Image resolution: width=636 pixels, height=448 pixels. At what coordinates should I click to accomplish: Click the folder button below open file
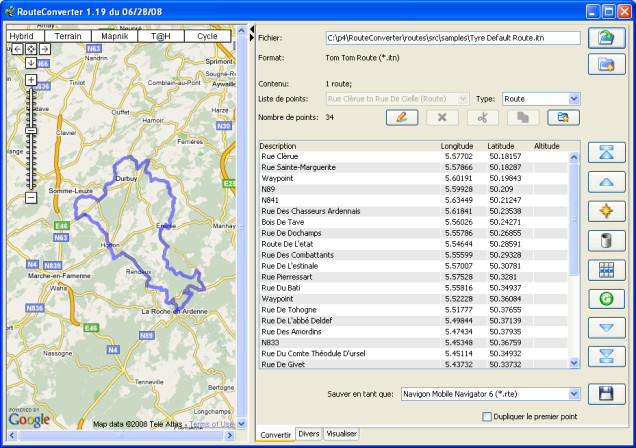[x=606, y=64]
